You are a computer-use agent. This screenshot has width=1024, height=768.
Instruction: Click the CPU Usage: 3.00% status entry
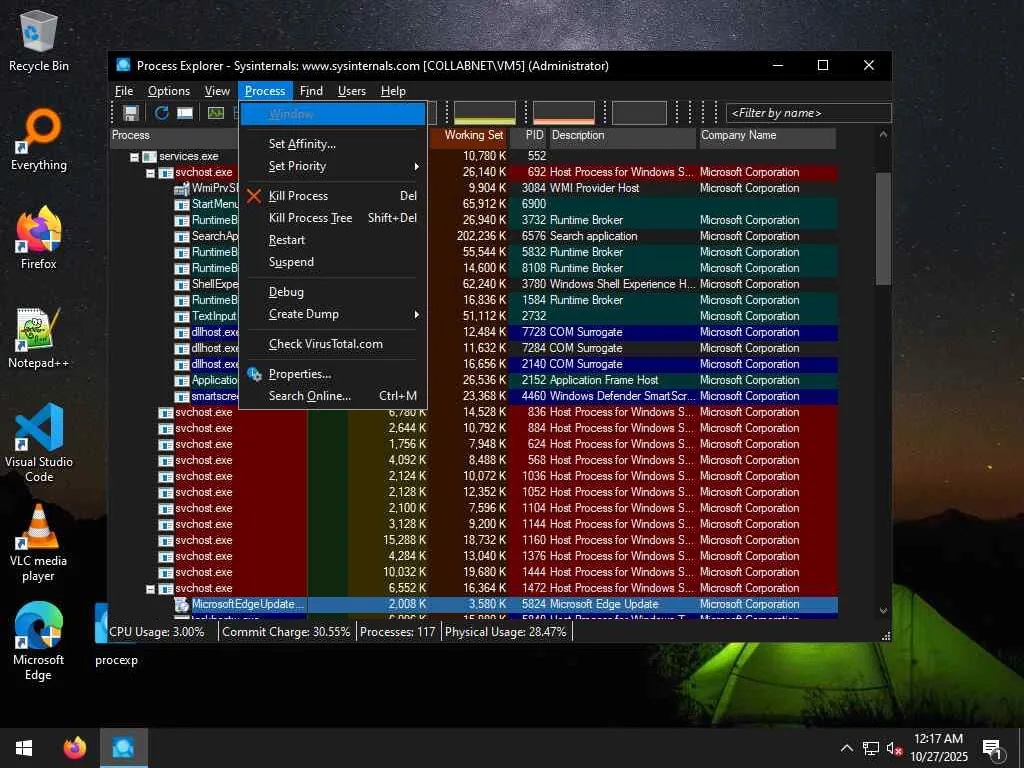[x=157, y=632]
